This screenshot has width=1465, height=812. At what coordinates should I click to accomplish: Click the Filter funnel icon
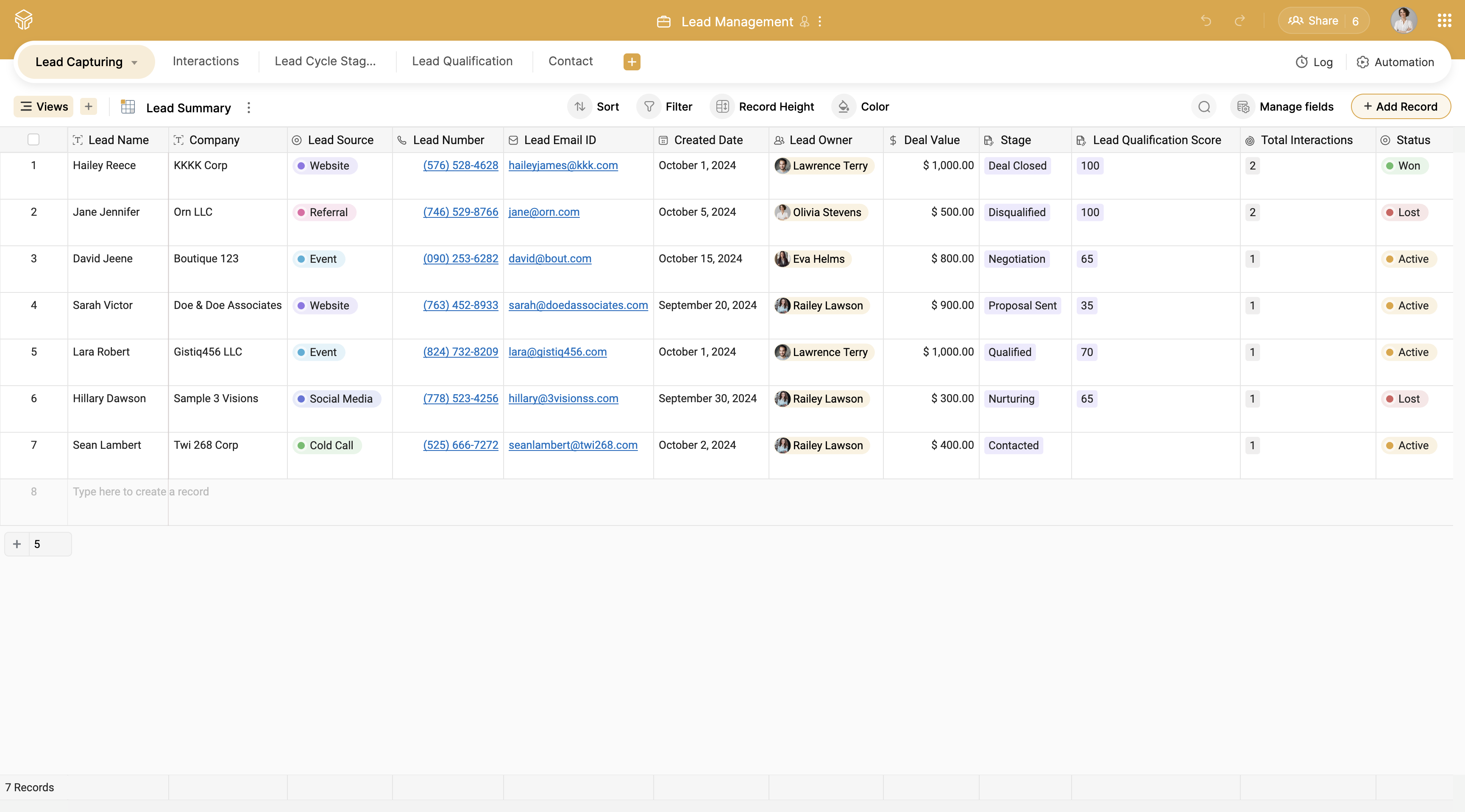coord(649,107)
